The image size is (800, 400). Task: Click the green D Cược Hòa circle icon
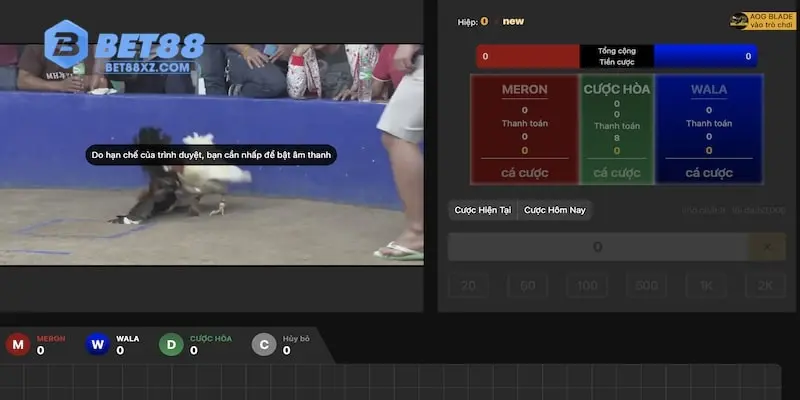171,345
